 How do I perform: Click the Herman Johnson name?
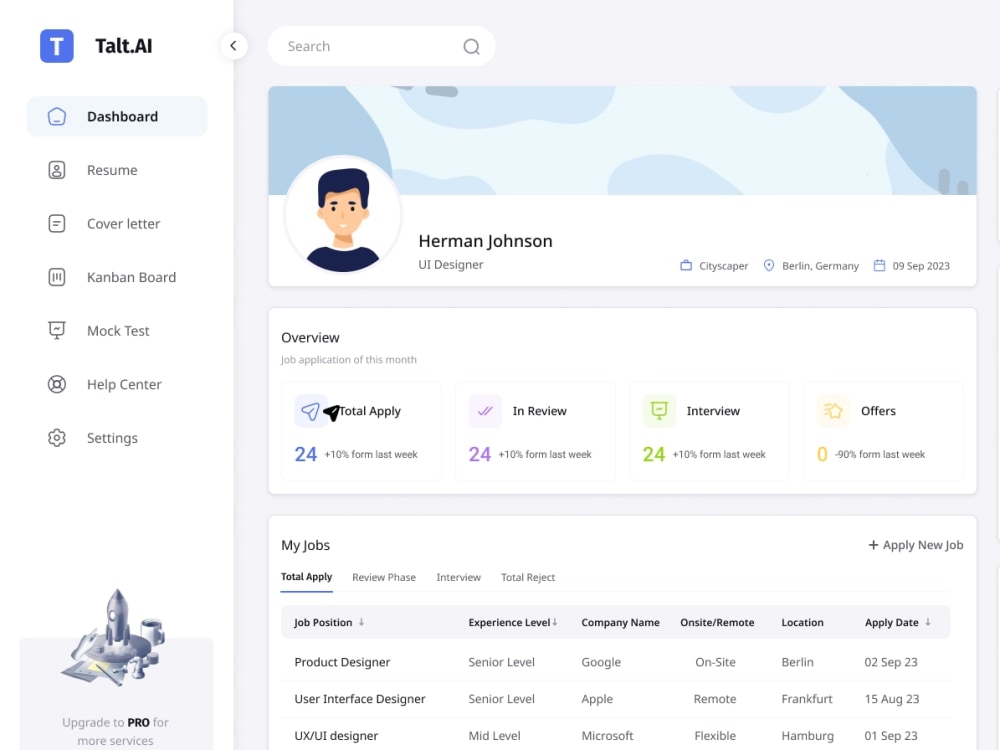[485, 241]
